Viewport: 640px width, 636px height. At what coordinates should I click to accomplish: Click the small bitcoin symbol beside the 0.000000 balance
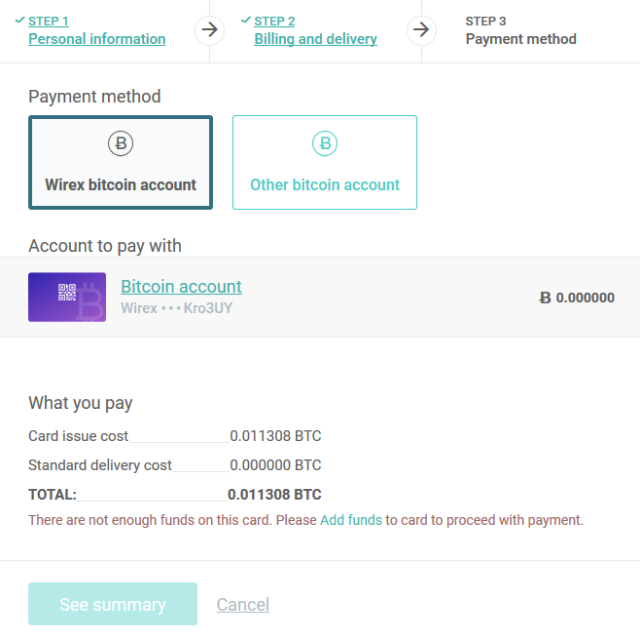click(x=545, y=297)
